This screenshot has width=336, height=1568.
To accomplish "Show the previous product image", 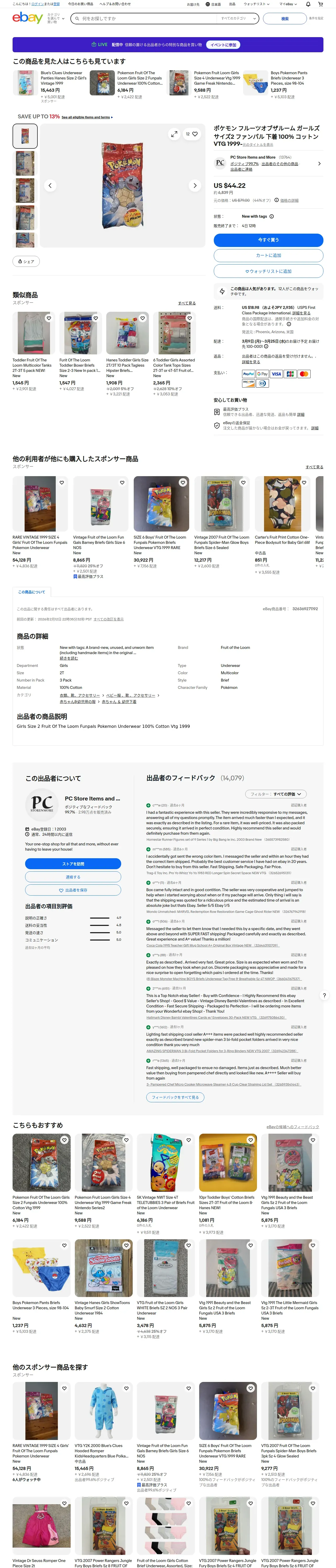I will [51, 186].
